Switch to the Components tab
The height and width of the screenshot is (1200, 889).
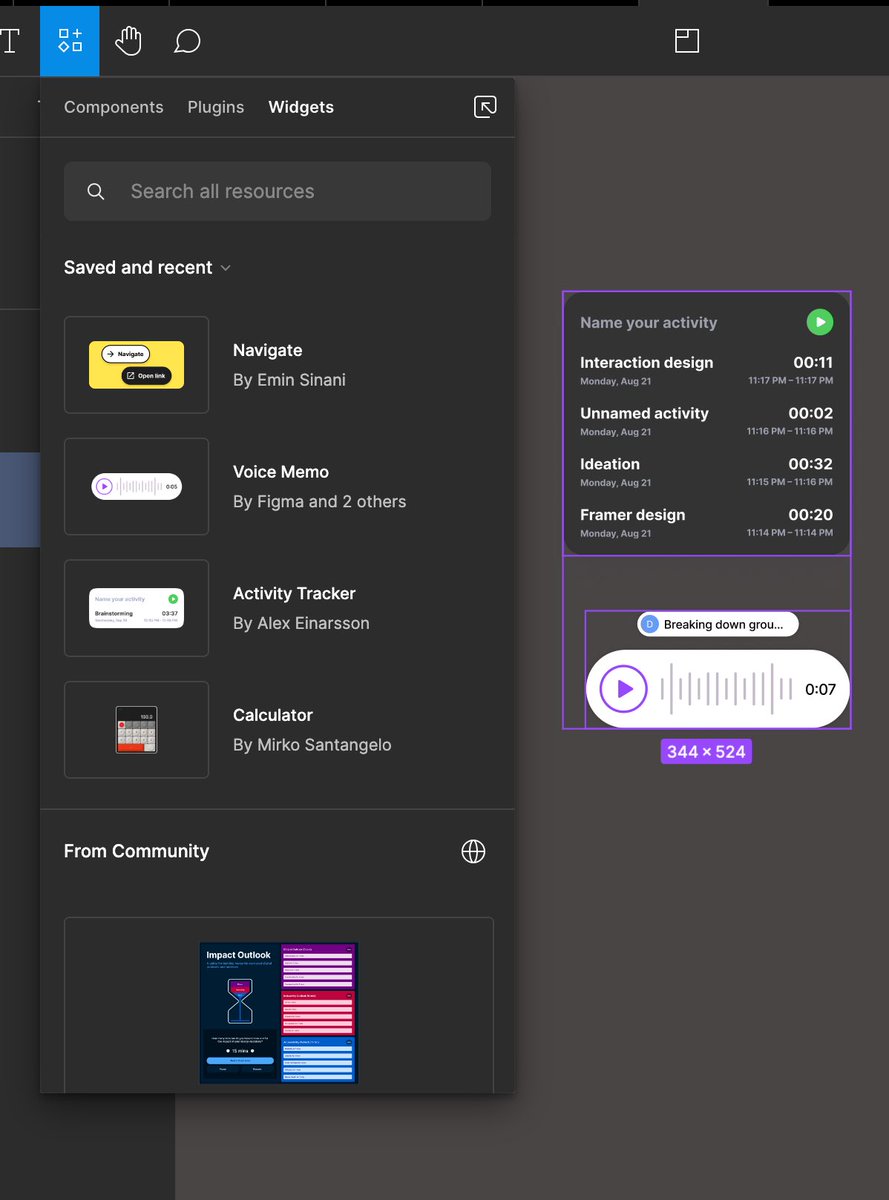(113, 107)
